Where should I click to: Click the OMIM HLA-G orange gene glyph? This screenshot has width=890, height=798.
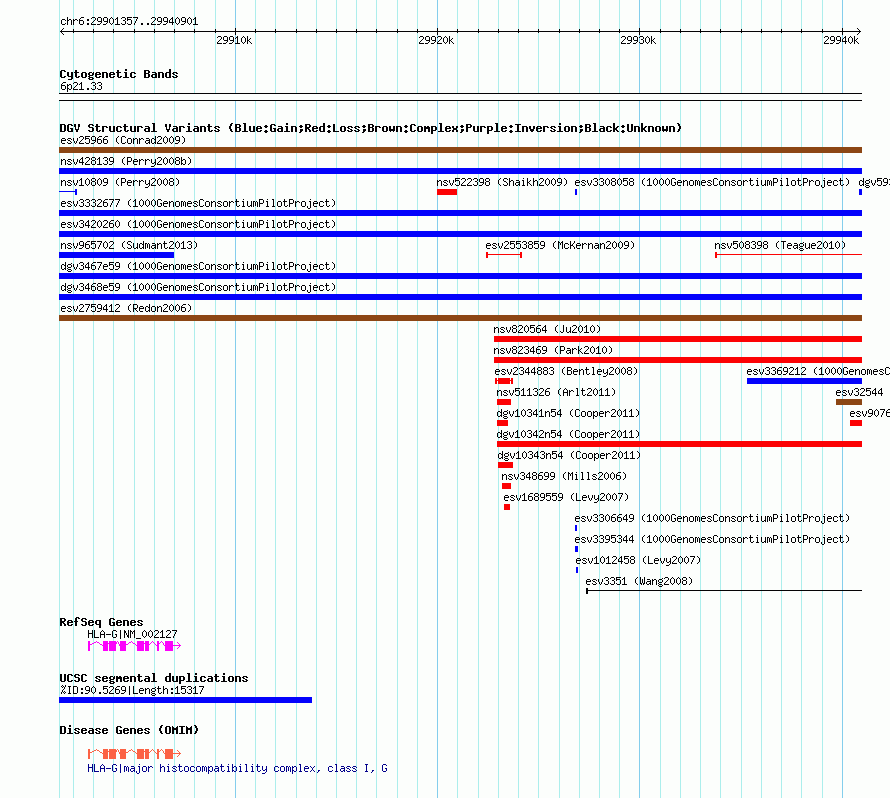coord(134,754)
